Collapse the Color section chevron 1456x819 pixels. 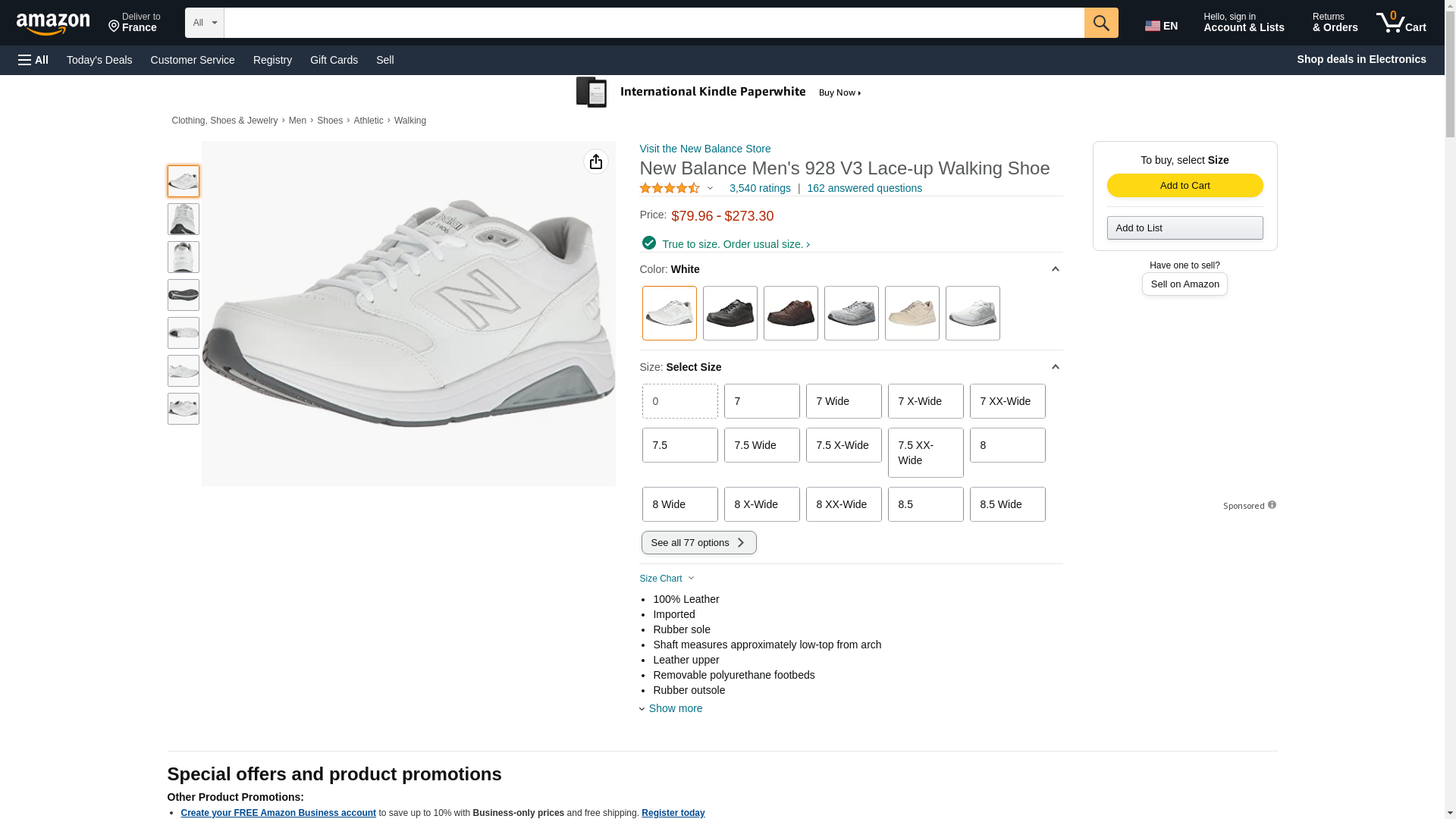1055,269
